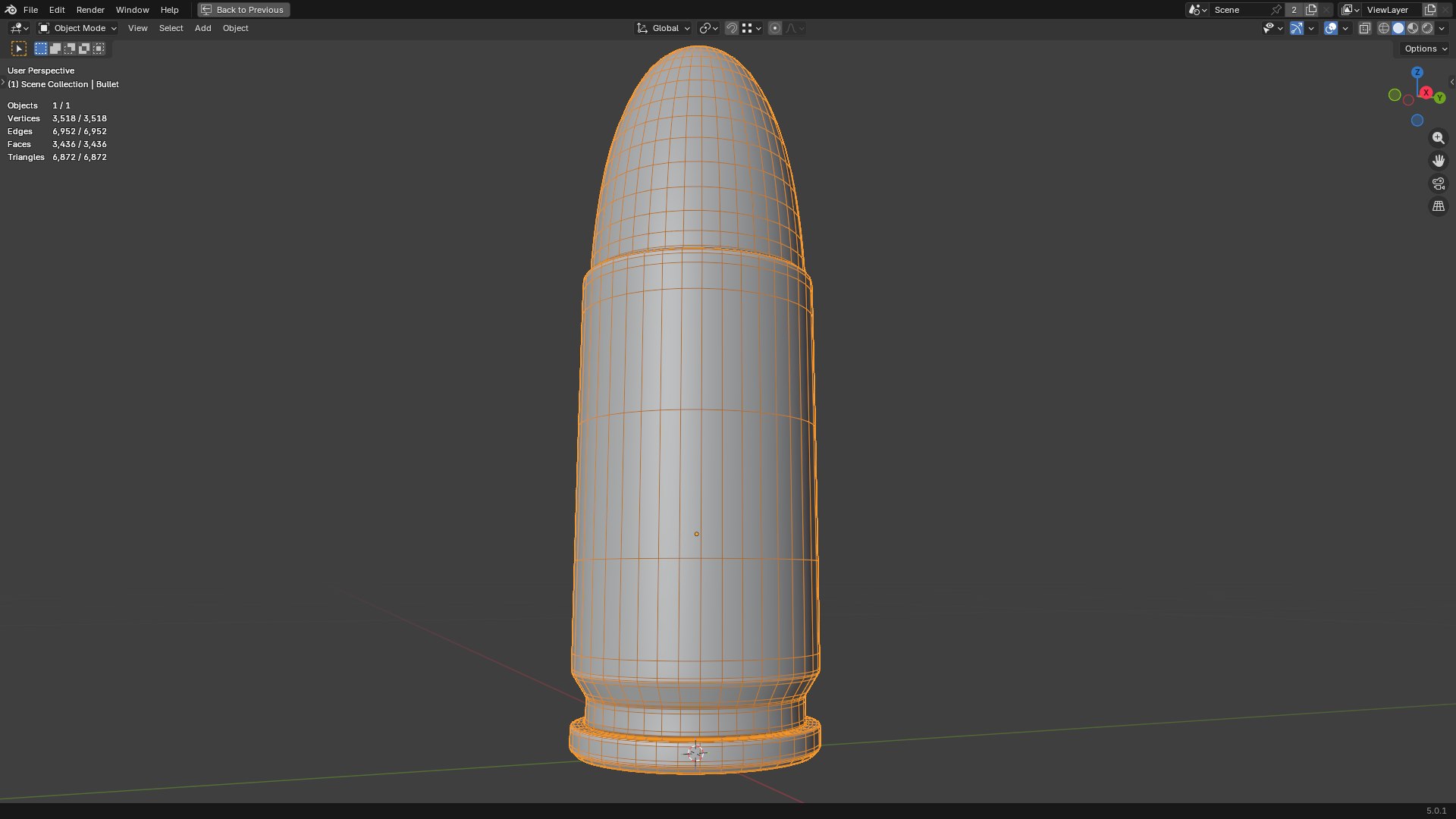Image resolution: width=1456 pixels, height=819 pixels.
Task: Click the new scene duplicate icon
Action: coord(1311,10)
